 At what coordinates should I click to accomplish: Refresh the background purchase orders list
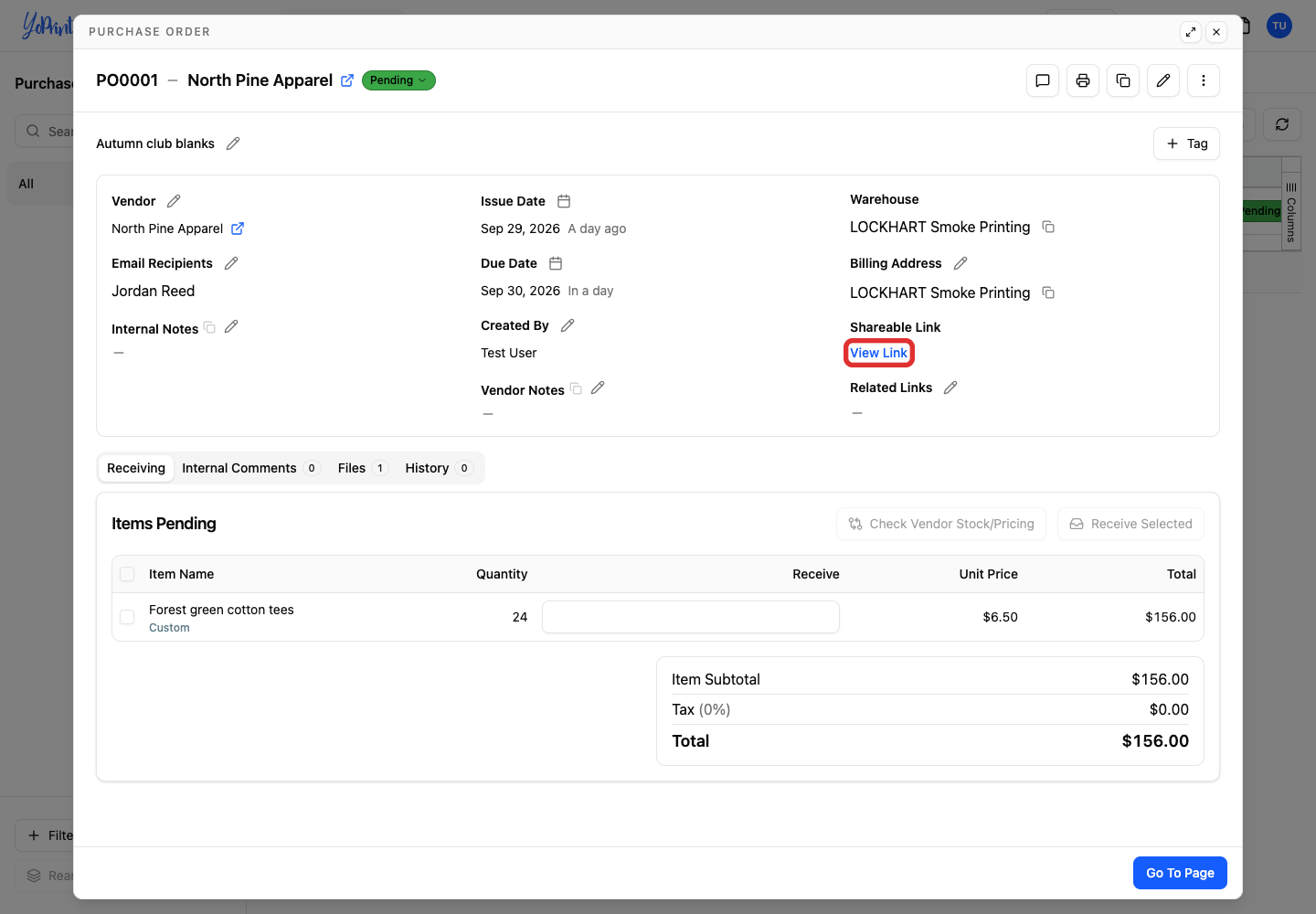coord(1282,124)
